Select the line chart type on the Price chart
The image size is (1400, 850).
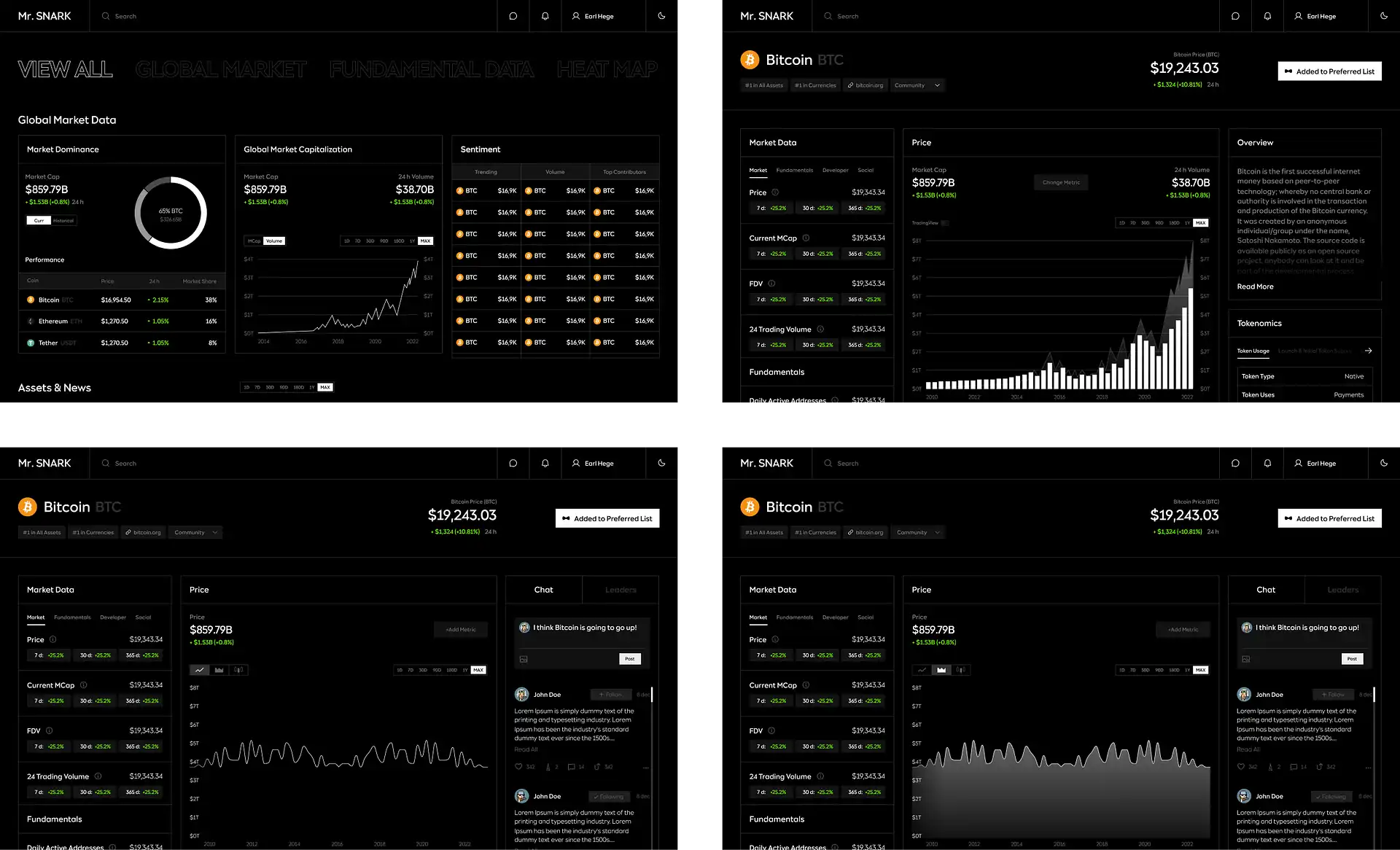pyautogui.click(x=199, y=669)
